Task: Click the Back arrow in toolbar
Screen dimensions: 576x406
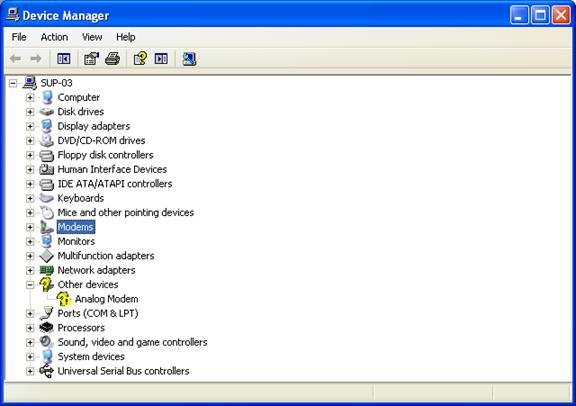Action: pyautogui.click(x=15, y=58)
